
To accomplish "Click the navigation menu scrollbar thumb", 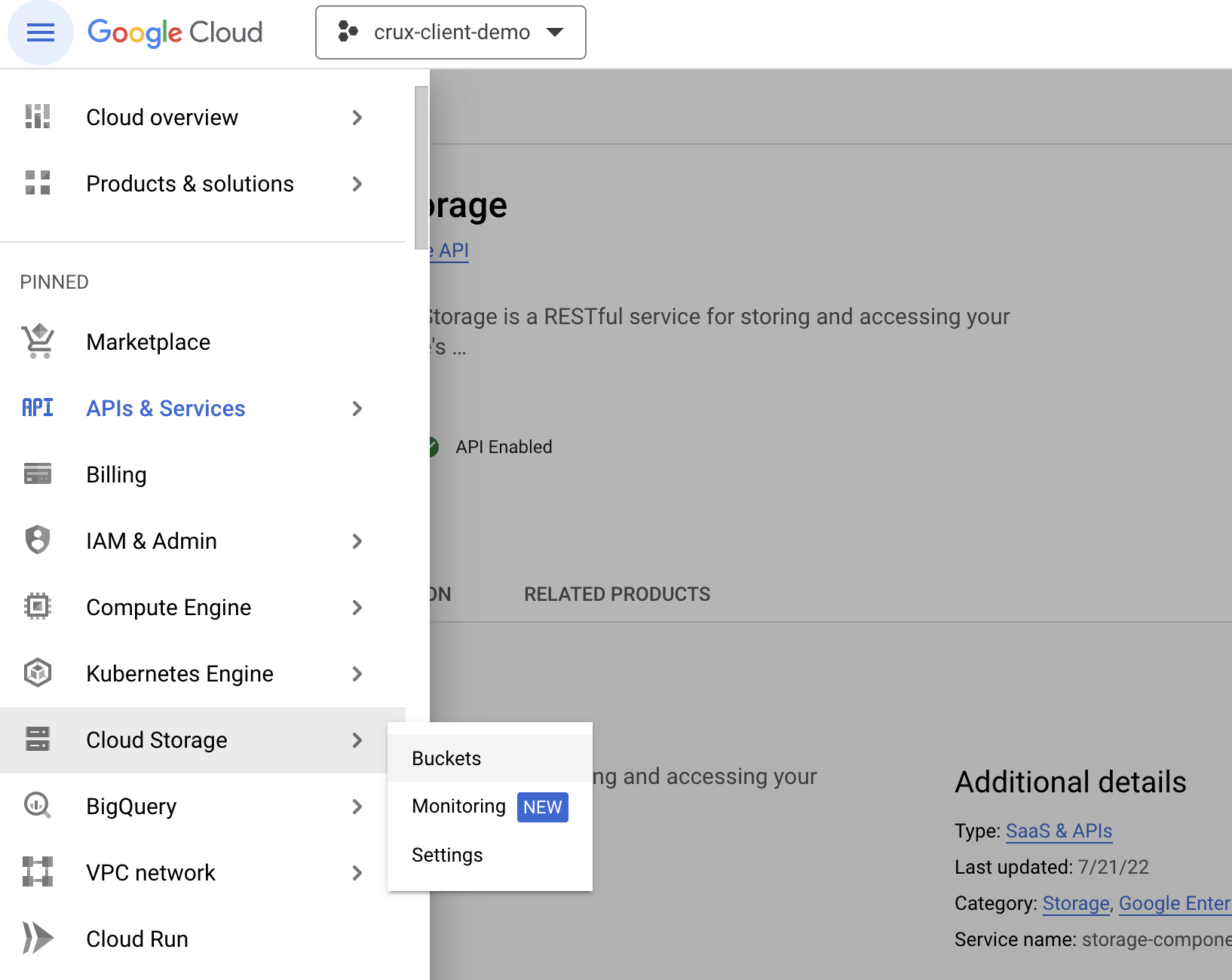I will point(421,167).
